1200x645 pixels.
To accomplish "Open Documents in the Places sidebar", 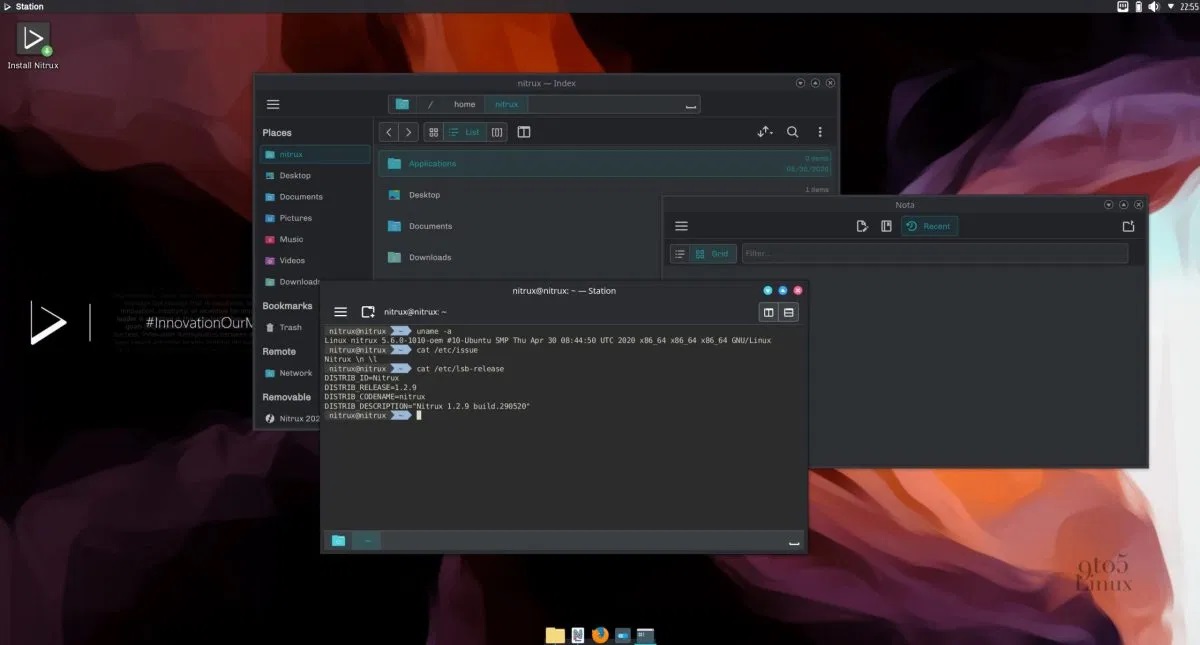I will [x=300, y=197].
